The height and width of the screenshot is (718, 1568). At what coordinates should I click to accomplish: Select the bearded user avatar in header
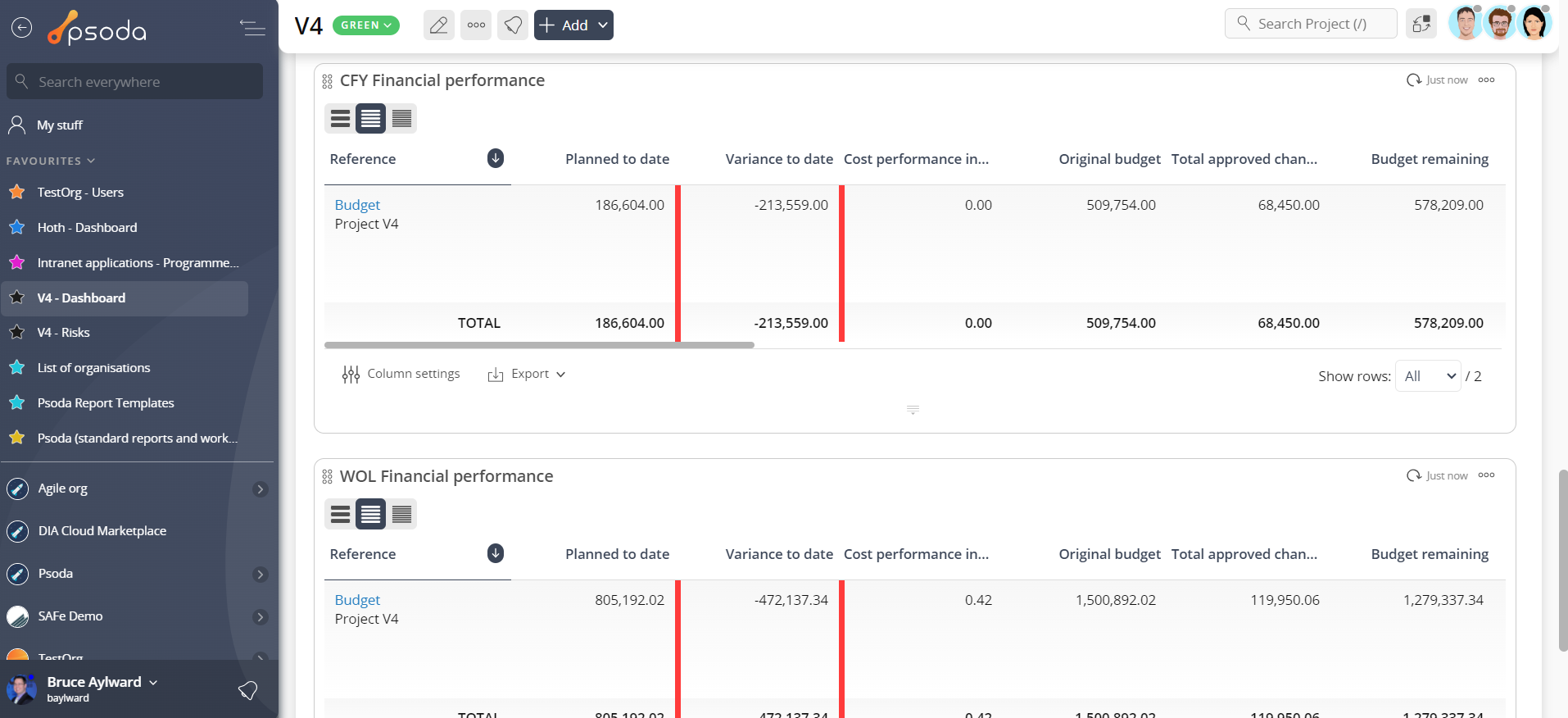point(1500,23)
